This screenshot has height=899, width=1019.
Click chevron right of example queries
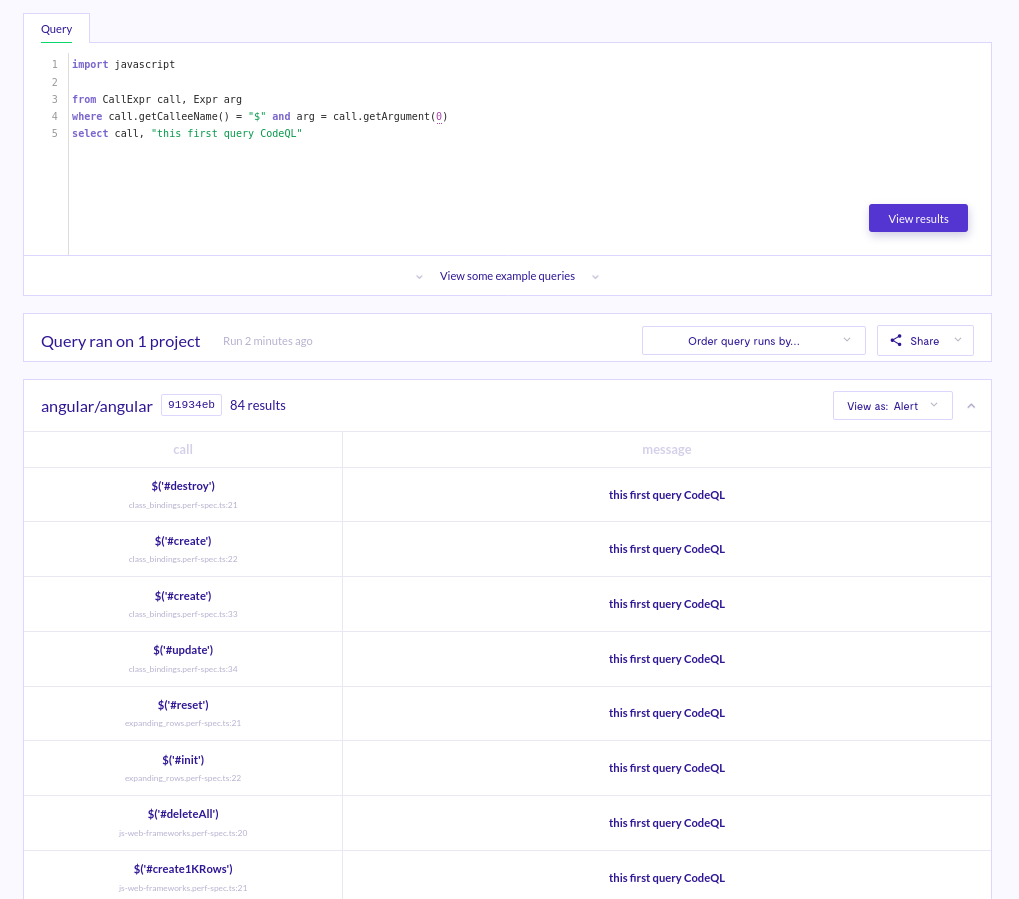595,277
